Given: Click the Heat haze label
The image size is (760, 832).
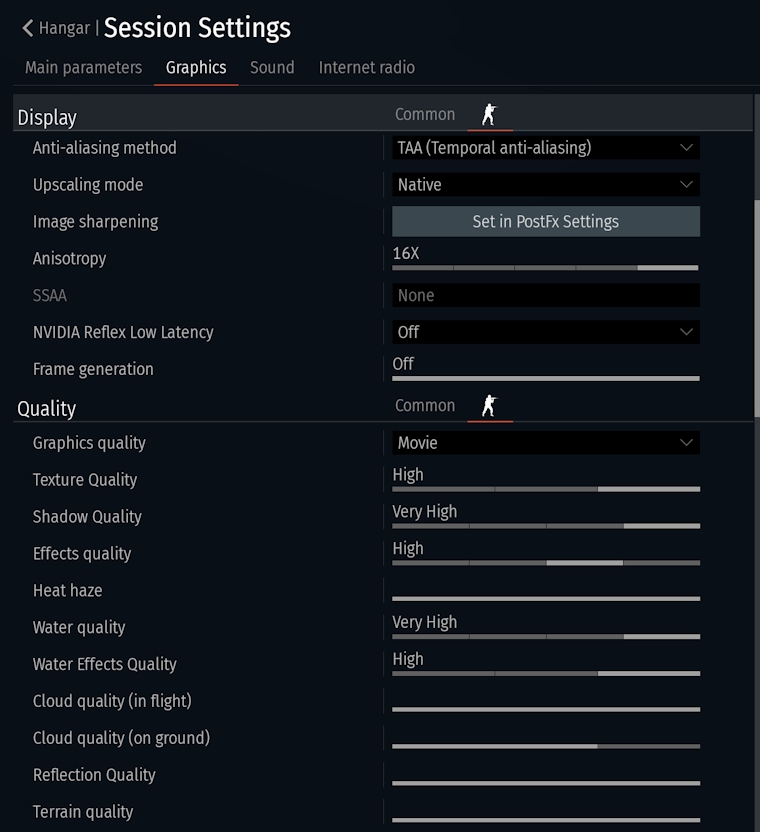Looking at the screenshot, I should [67, 591].
